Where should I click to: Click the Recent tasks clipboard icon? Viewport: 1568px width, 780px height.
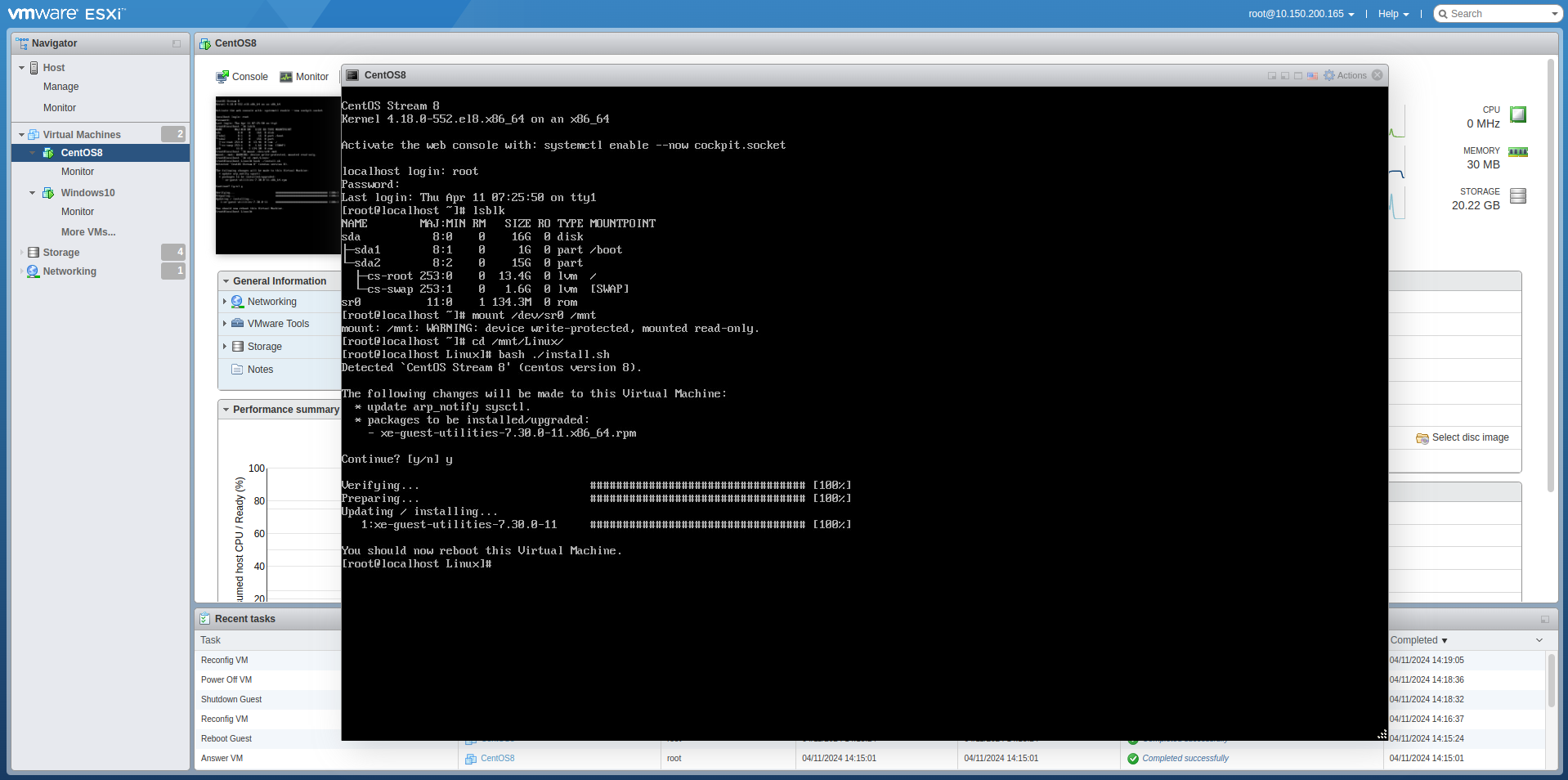(205, 619)
